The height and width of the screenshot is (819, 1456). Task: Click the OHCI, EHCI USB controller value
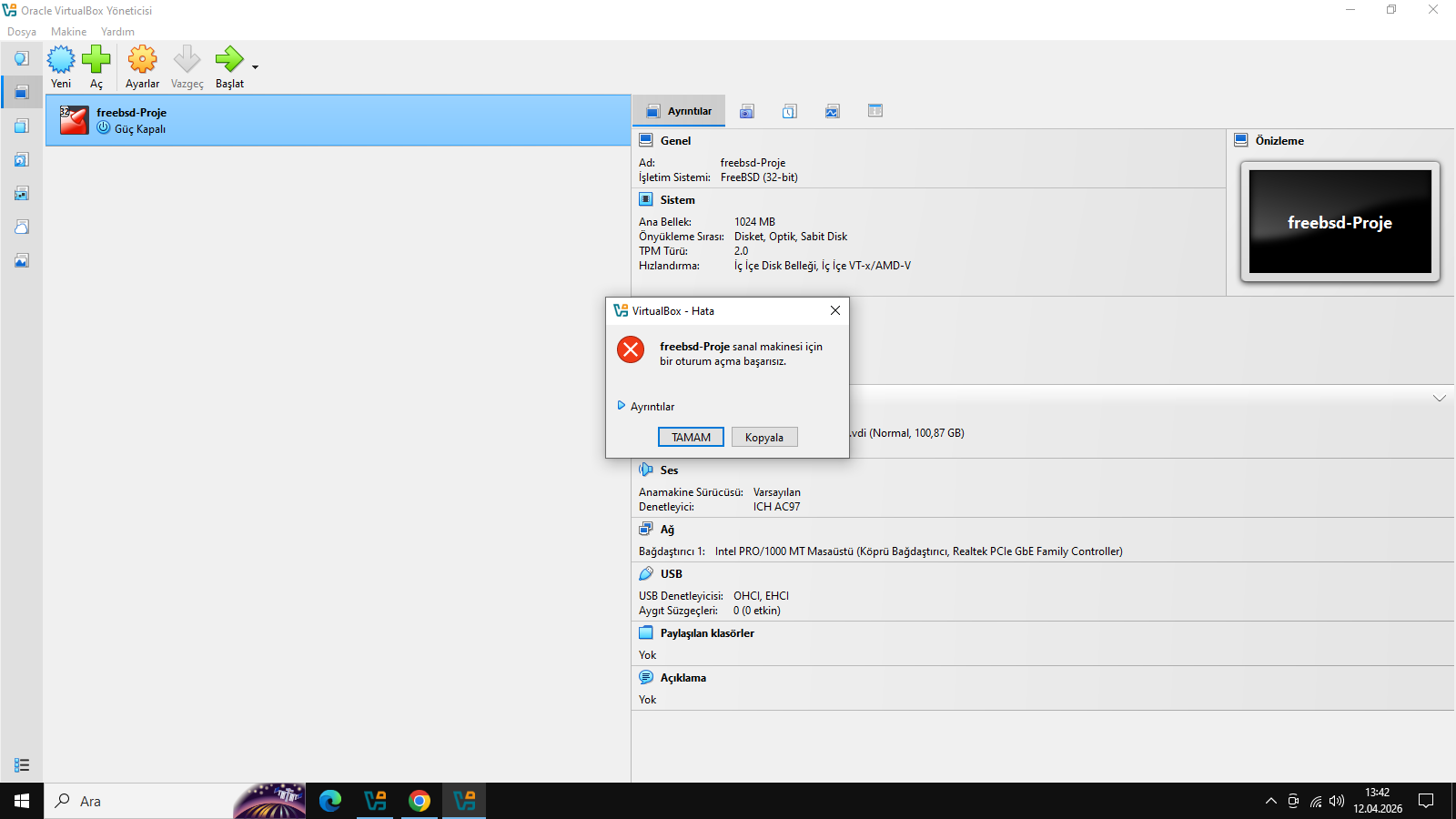pyautogui.click(x=762, y=596)
